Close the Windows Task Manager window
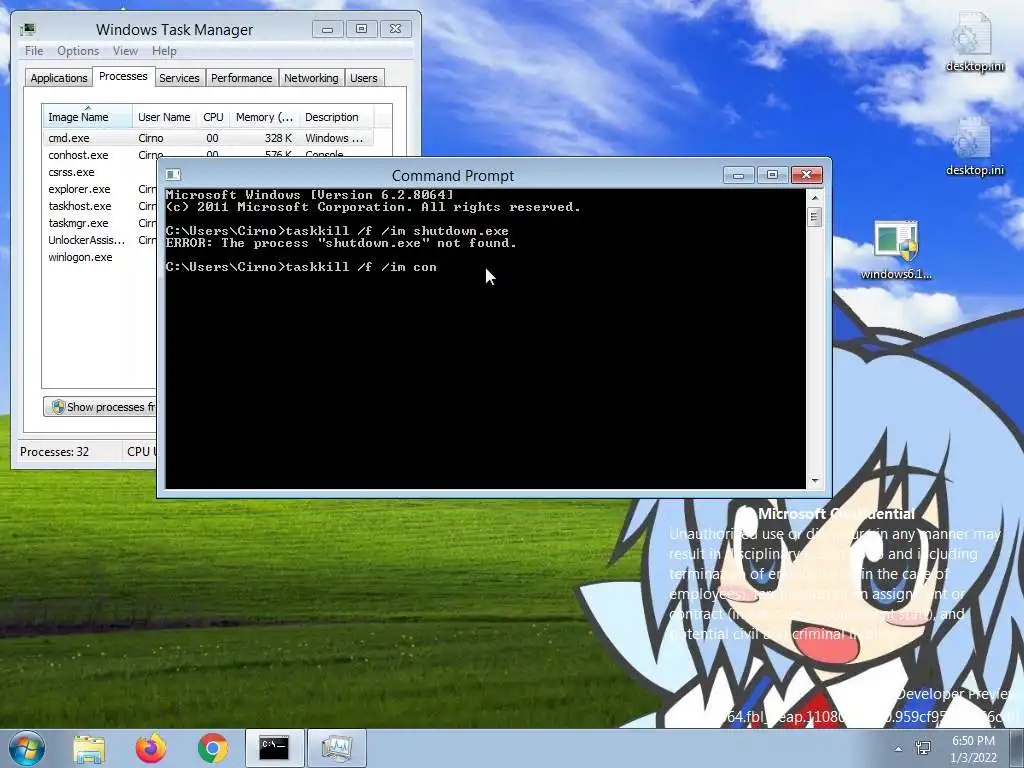The image size is (1024, 768). coord(396,29)
